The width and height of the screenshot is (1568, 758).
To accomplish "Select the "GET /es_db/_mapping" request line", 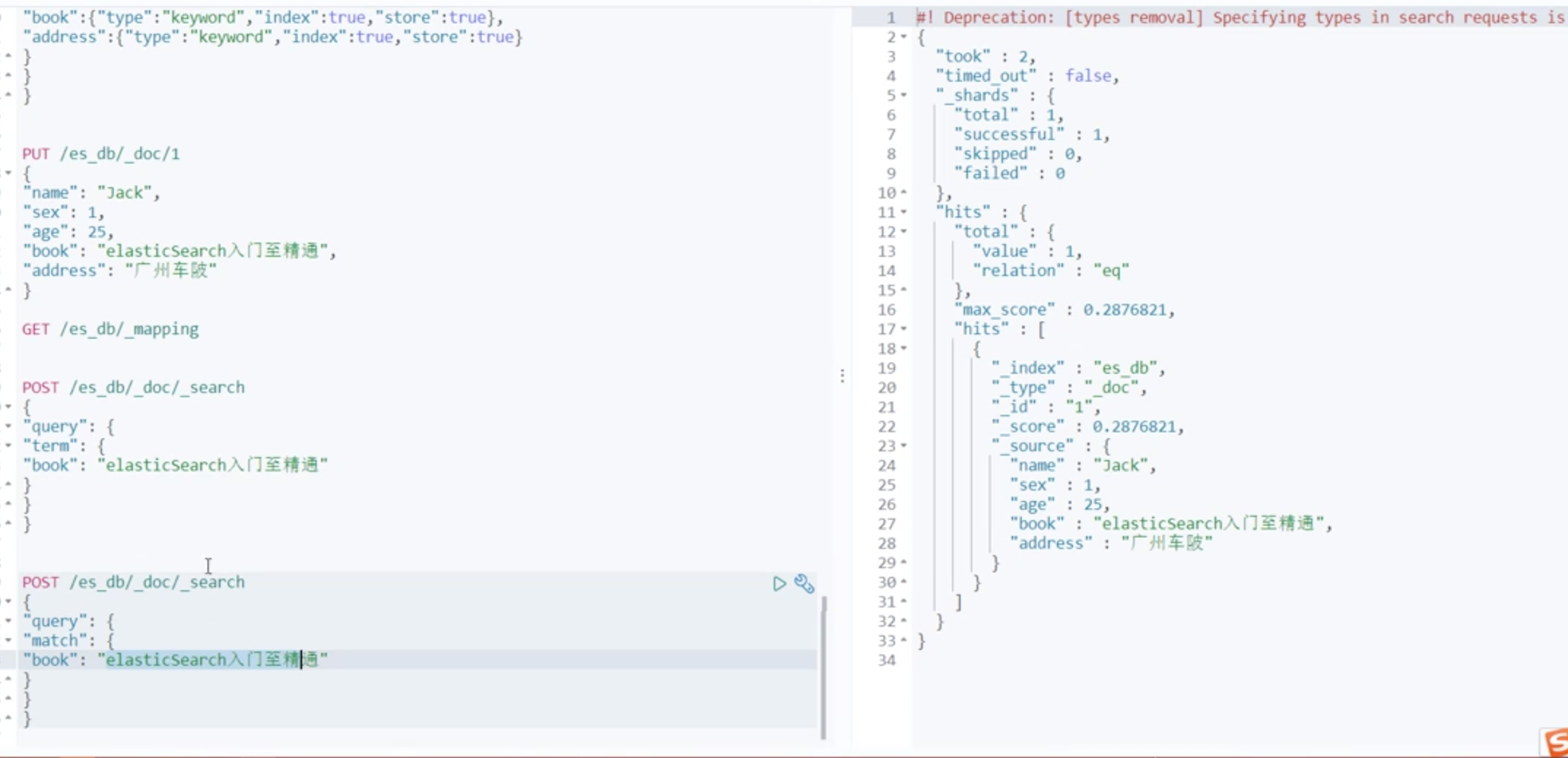I will [x=110, y=329].
